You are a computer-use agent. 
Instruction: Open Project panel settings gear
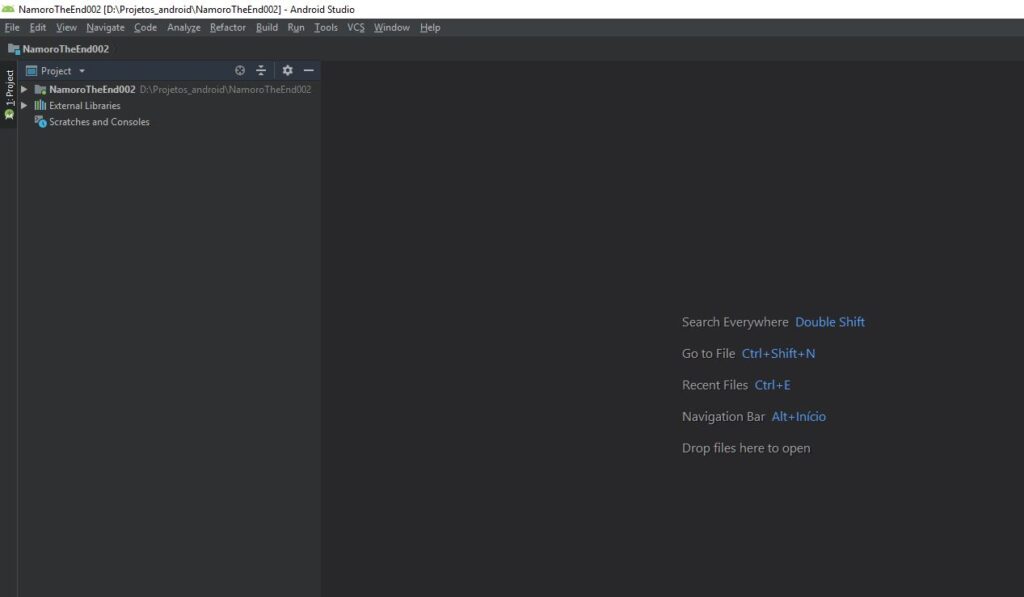(x=287, y=71)
